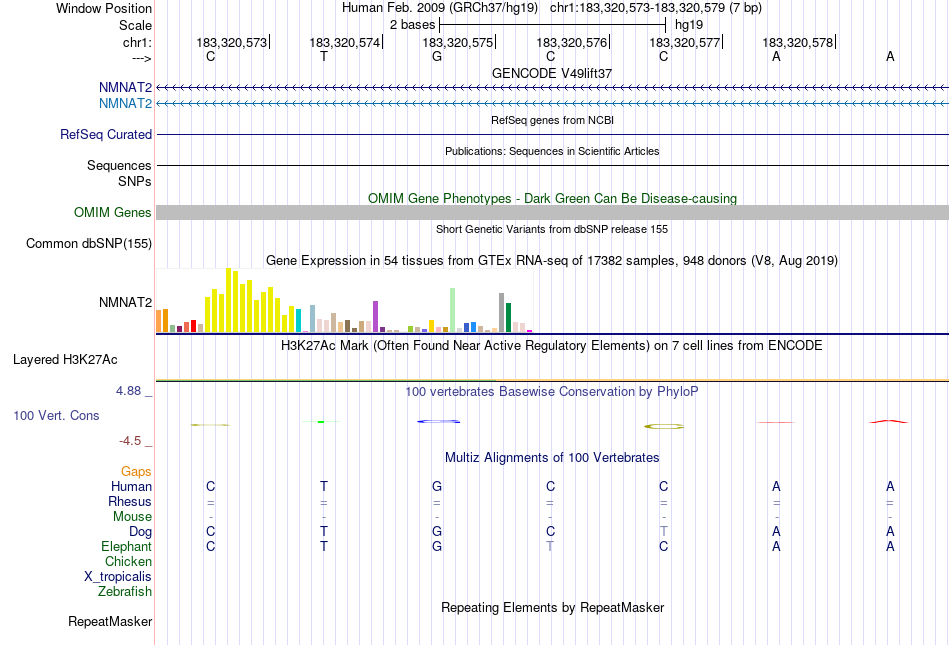Click the Common dbSNP(155) track label
The height and width of the screenshot is (645, 950).
tap(89, 243)
